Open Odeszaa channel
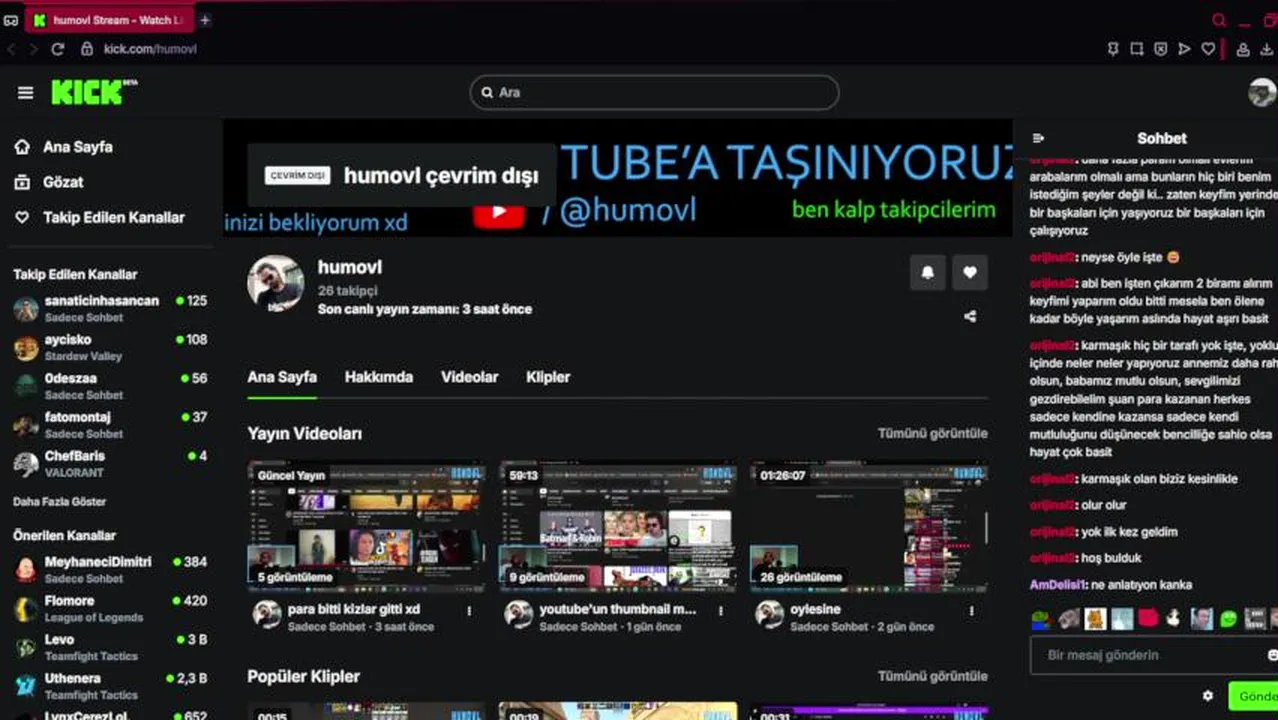Image resolution: width=1278 pixels, height=720 pixels. click(x=110, y=386)
